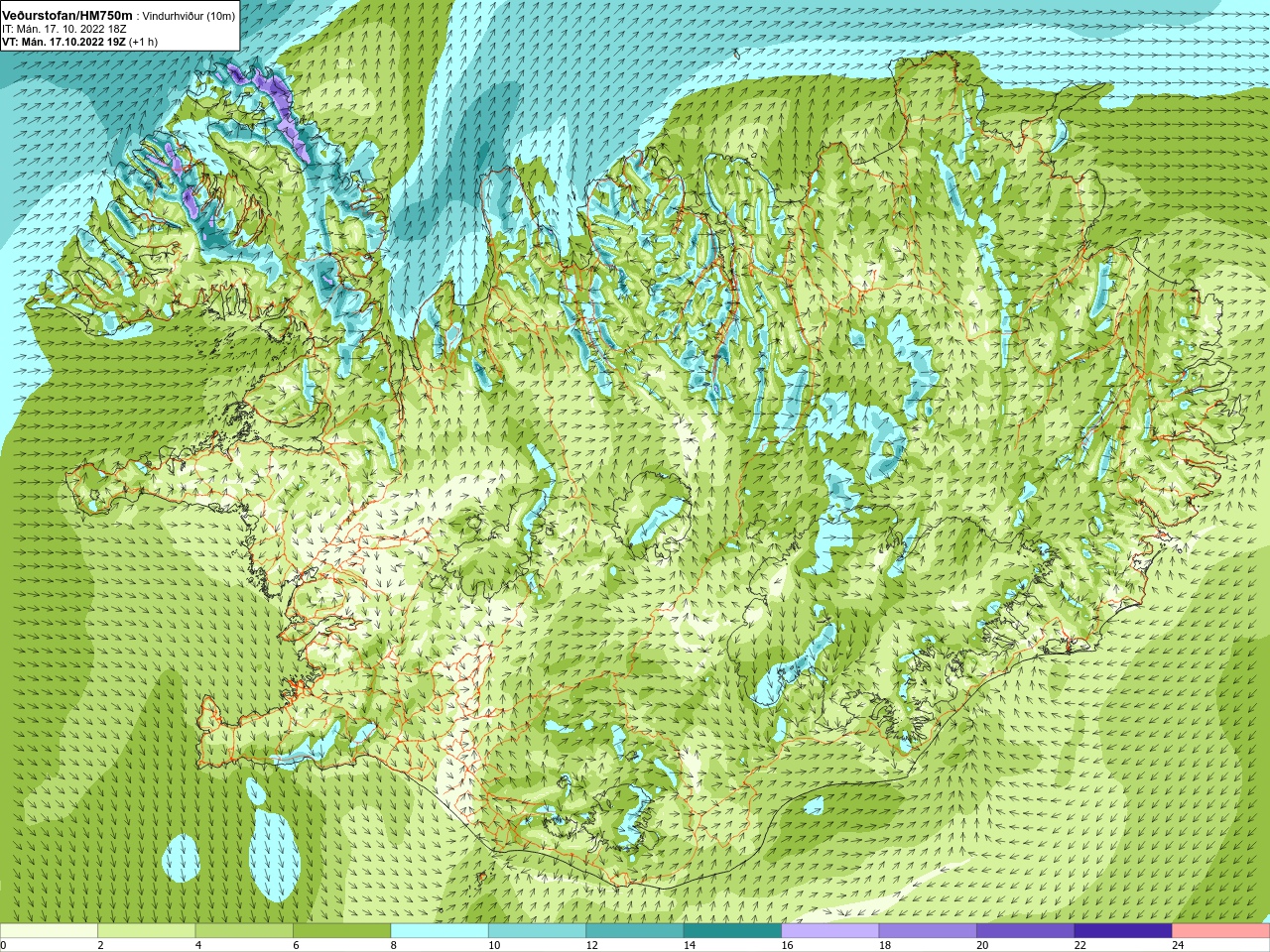This screenshot has height=952, width=1270.
Task: Click the legend tick label '22'
Action: point(1080,945)
